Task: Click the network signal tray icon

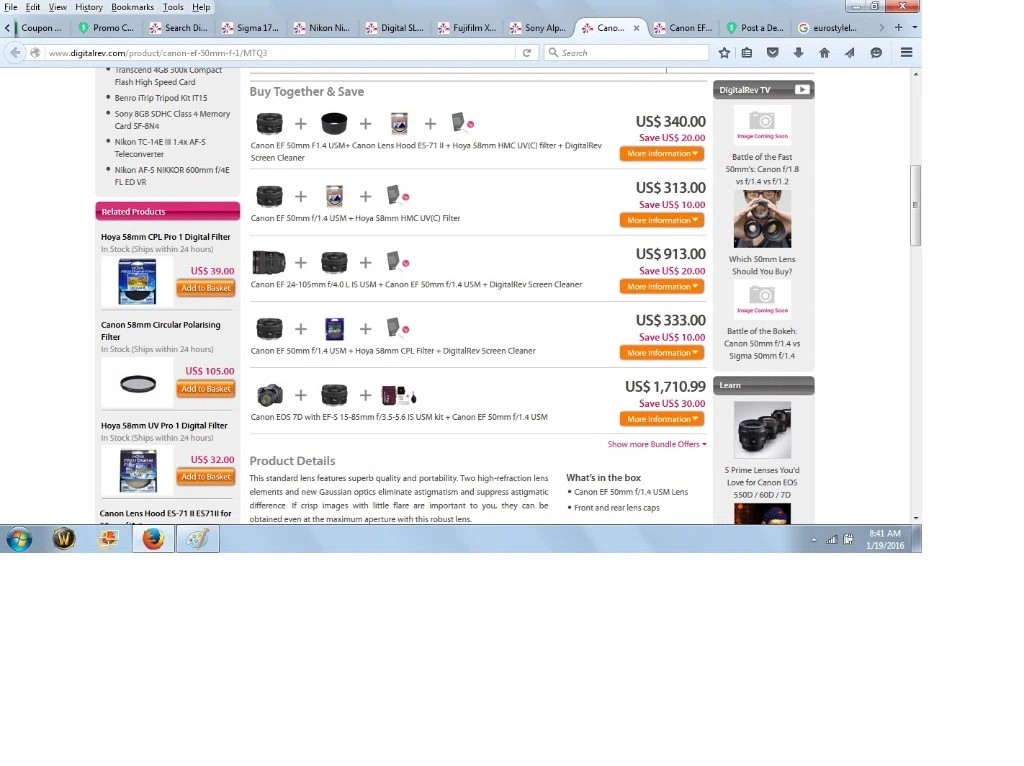Action: [x=831, y=539]
